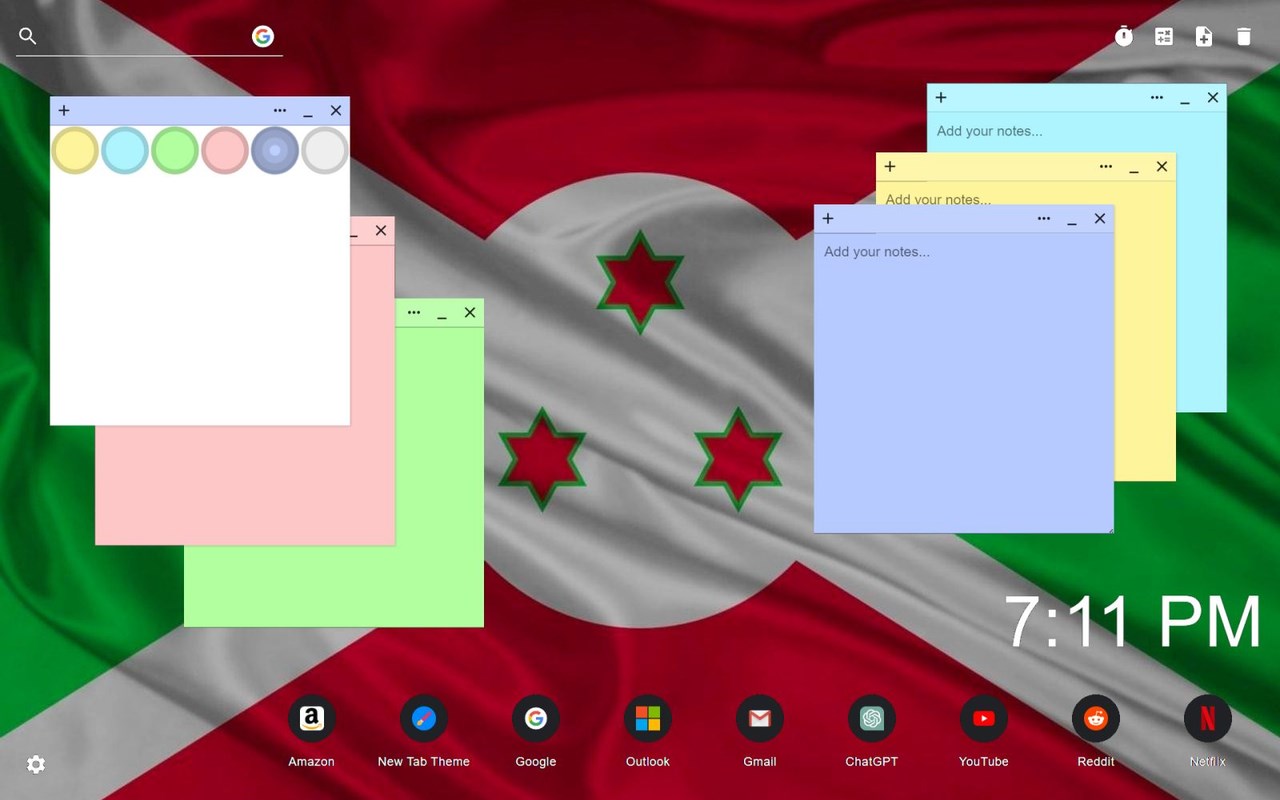Viewport: 1280px width, 800px height.
Task: Open the cyan note's three-dot menu
Action: (1157, 98)
